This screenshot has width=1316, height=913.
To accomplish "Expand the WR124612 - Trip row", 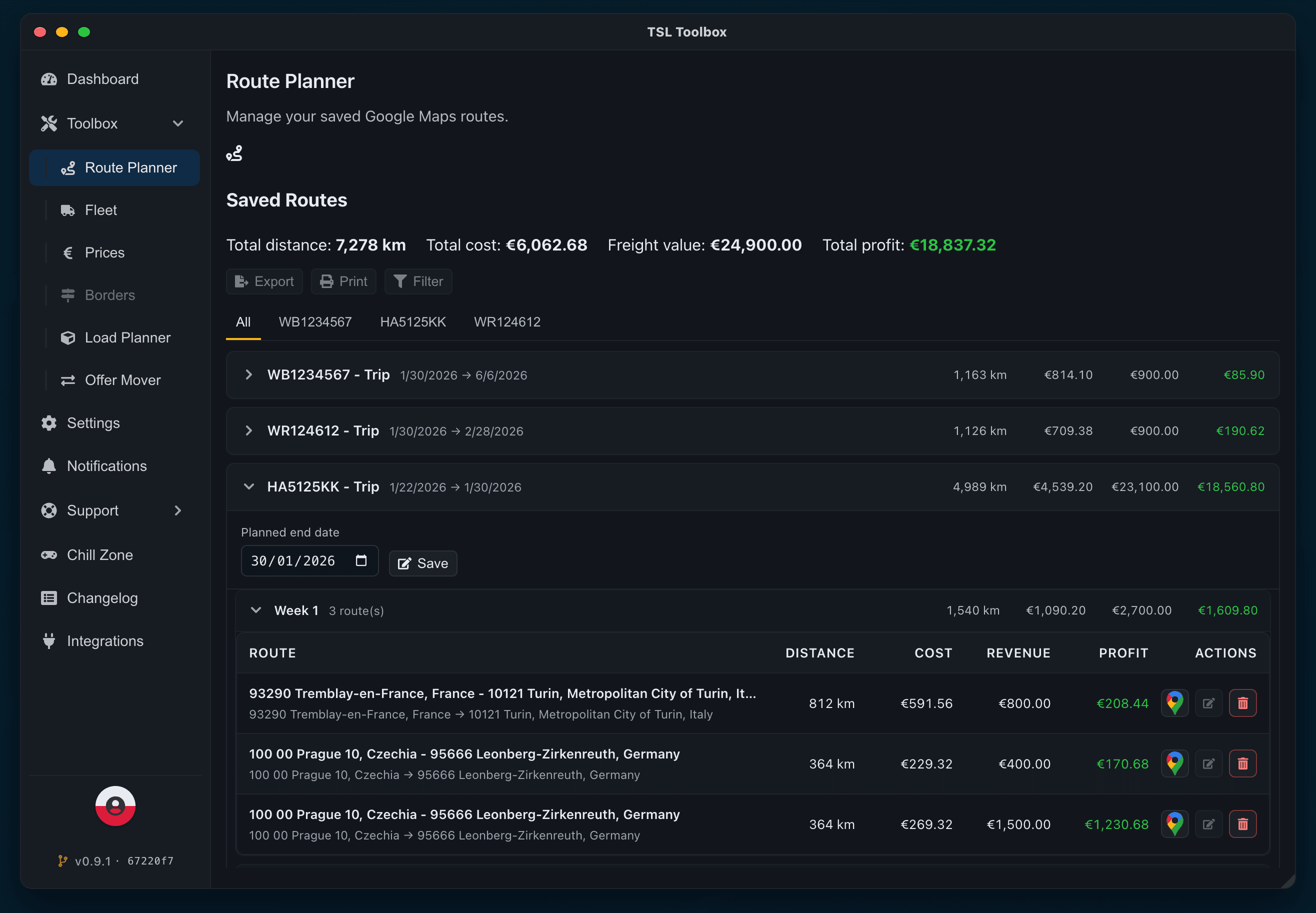I will coord(752,431).
